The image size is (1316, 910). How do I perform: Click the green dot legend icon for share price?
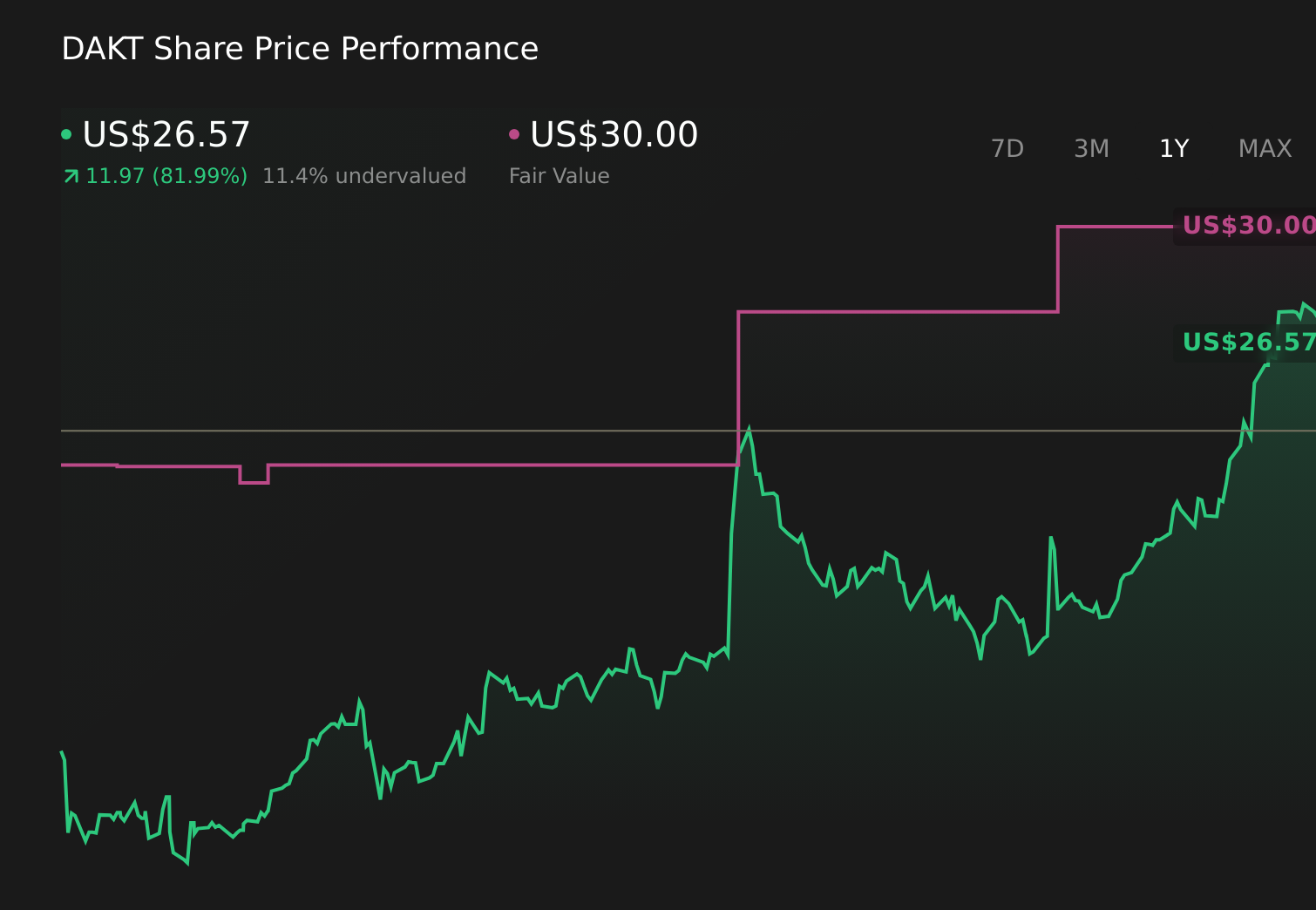67,133
